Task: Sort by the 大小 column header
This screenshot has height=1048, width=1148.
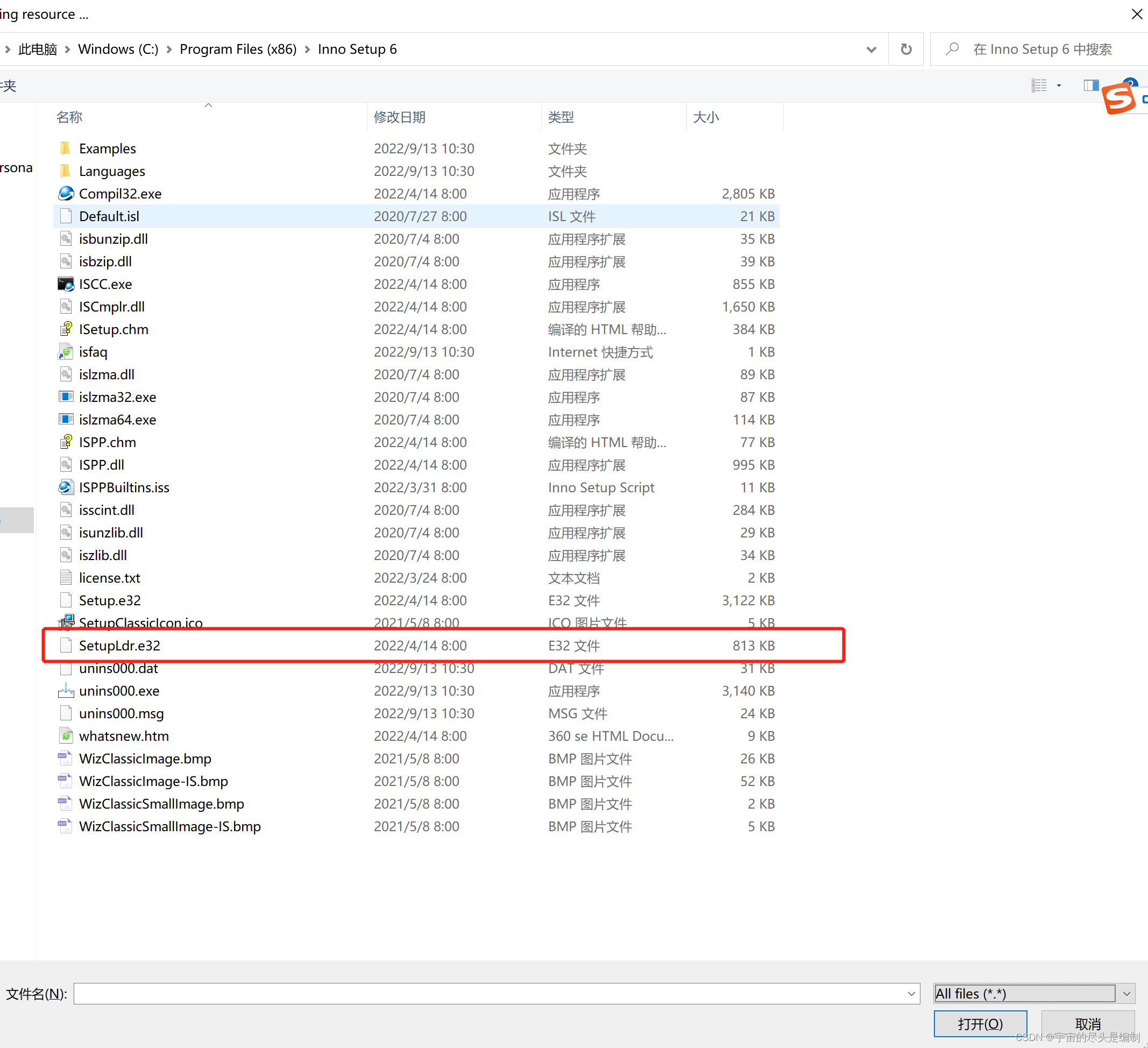Action: pyautogui.click(x=706, y=117)
